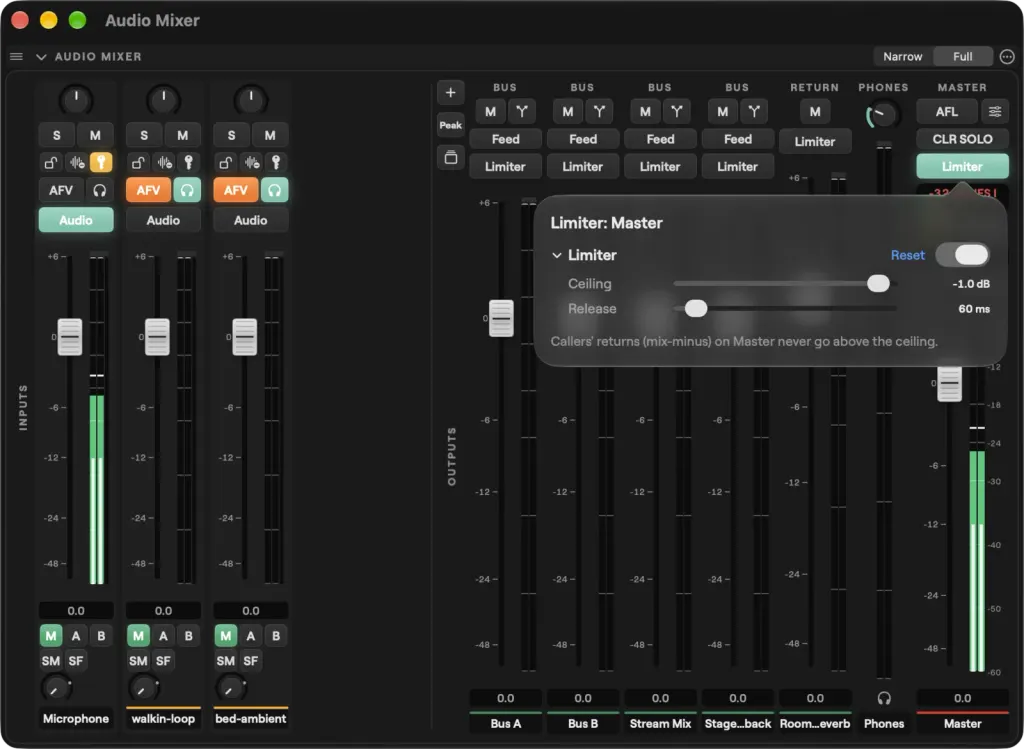Click the Peak meter mode button
The image size is (1024, 749).
(451, 125)
